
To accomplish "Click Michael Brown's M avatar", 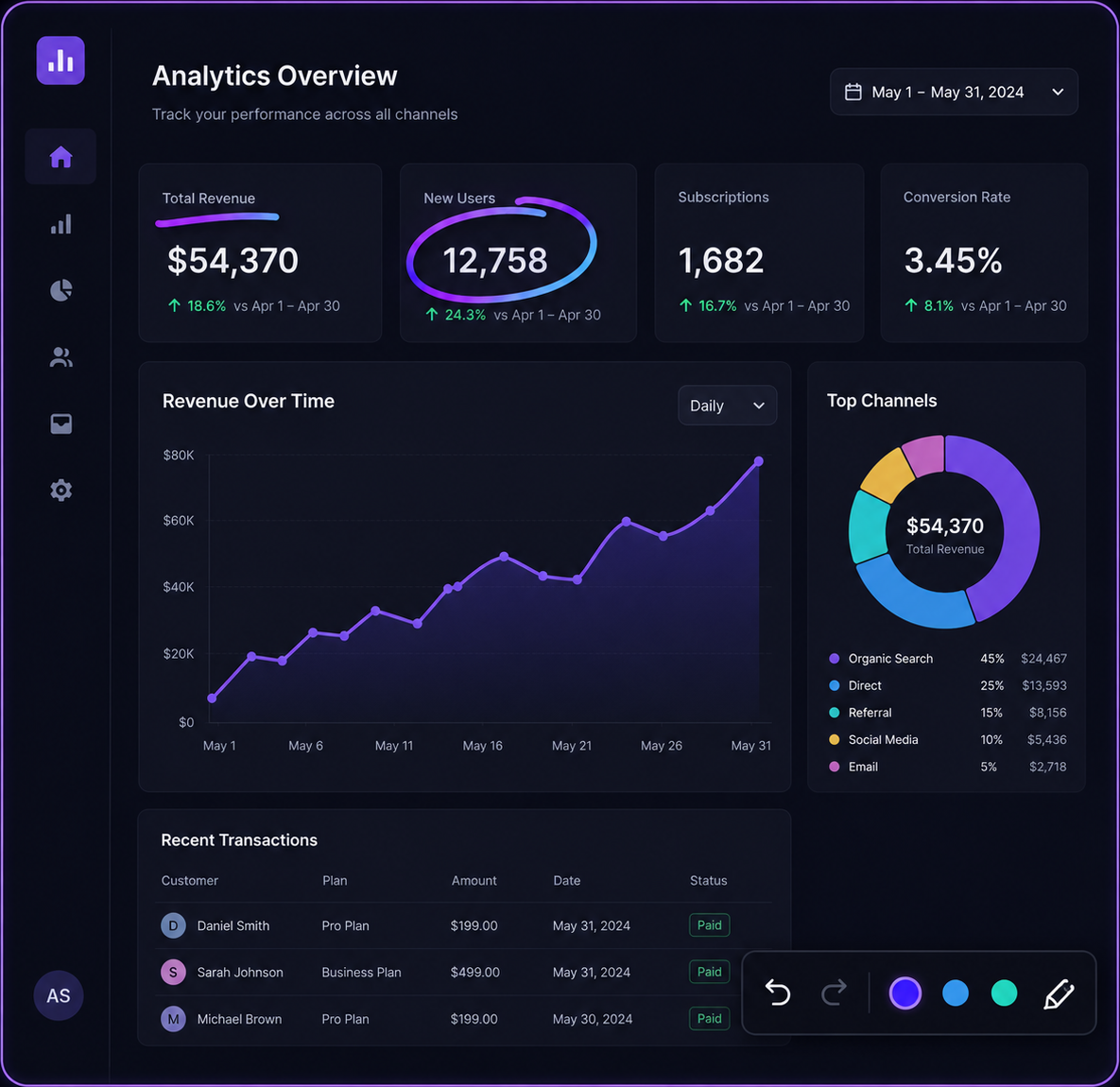I will (x=173, y=1019).
